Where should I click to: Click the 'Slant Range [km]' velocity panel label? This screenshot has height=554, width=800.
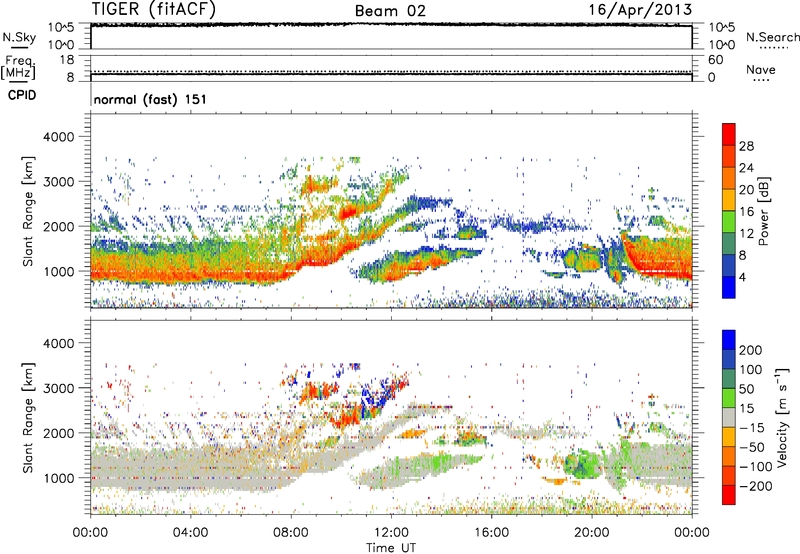point(28,418)
